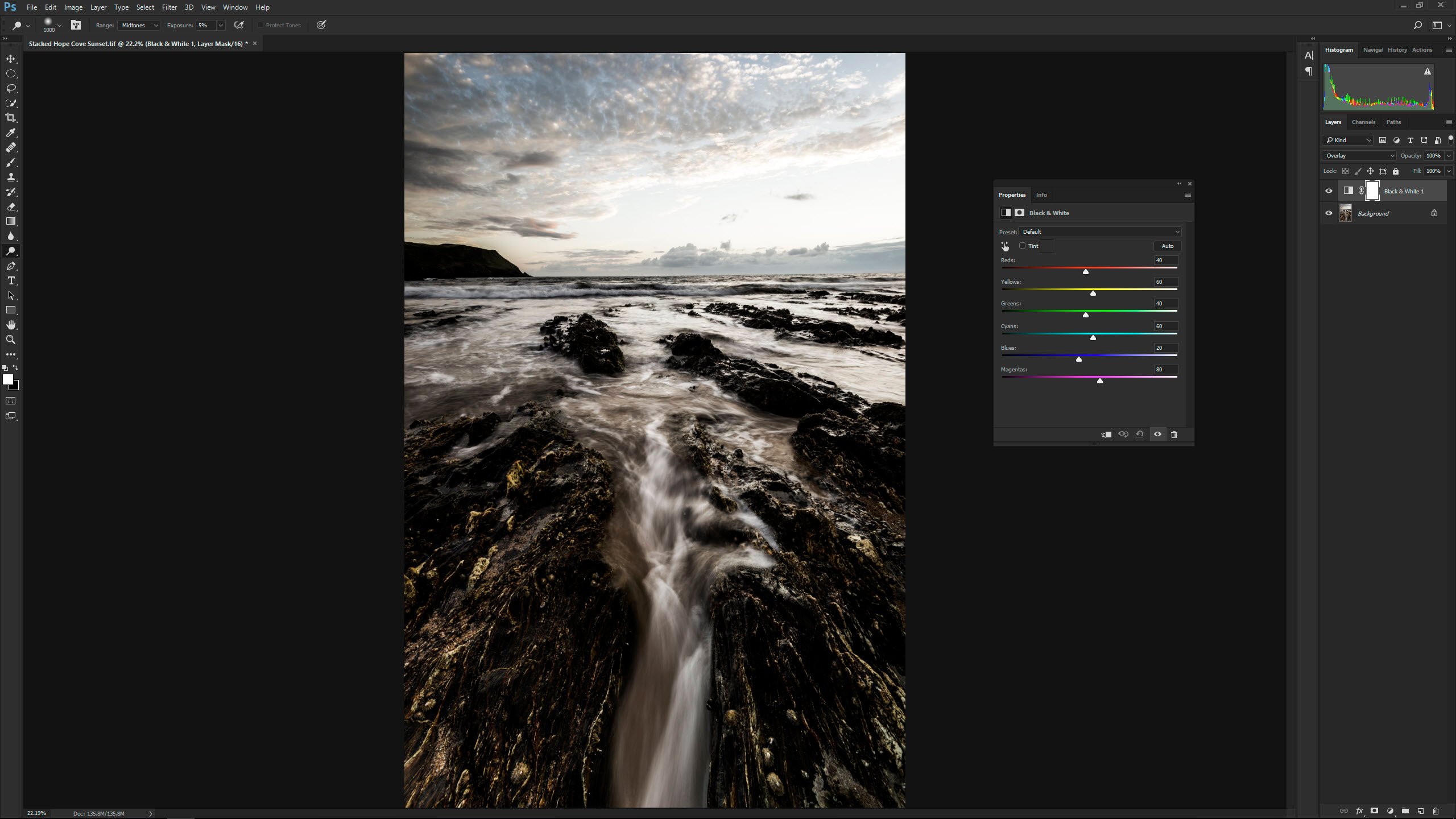Enable Tint checkbox in Black & White properties
Viewport: 1456px width, 819px height.
1022,246
